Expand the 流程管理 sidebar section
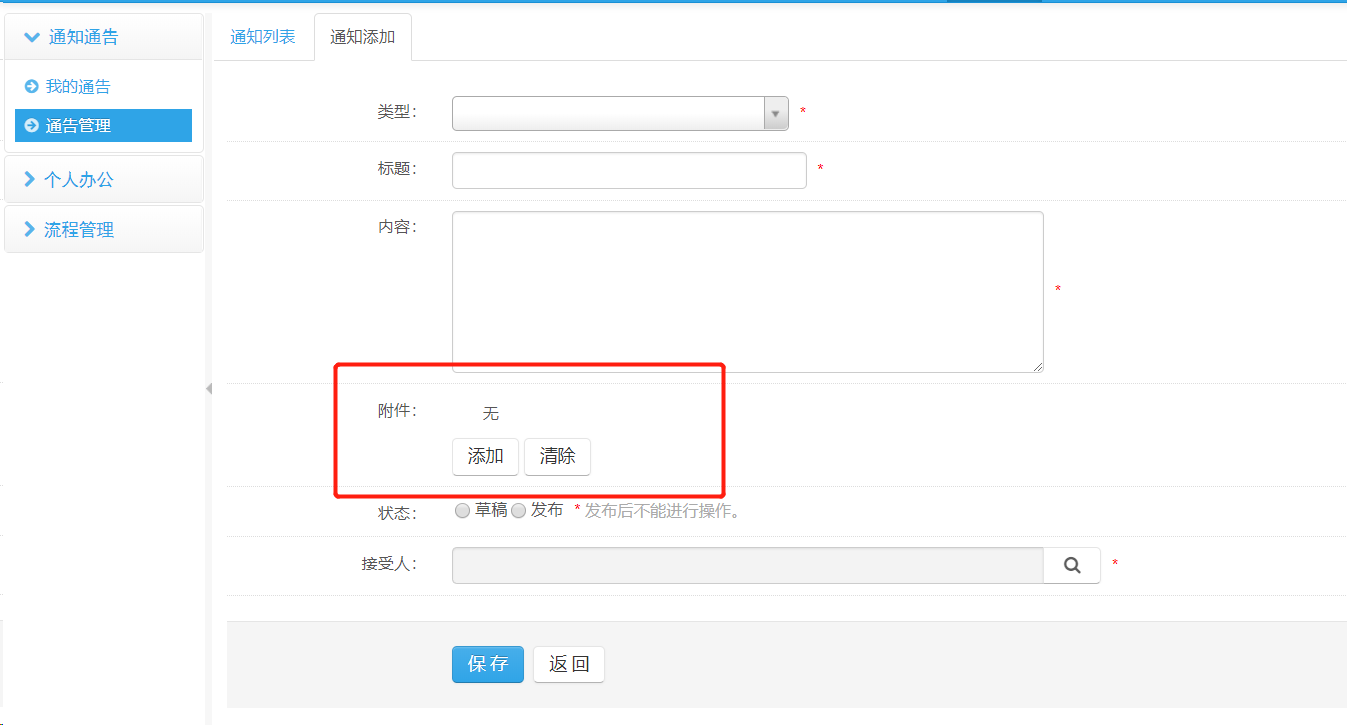This screenshot has height=725, width=1347. click(104, 230)
